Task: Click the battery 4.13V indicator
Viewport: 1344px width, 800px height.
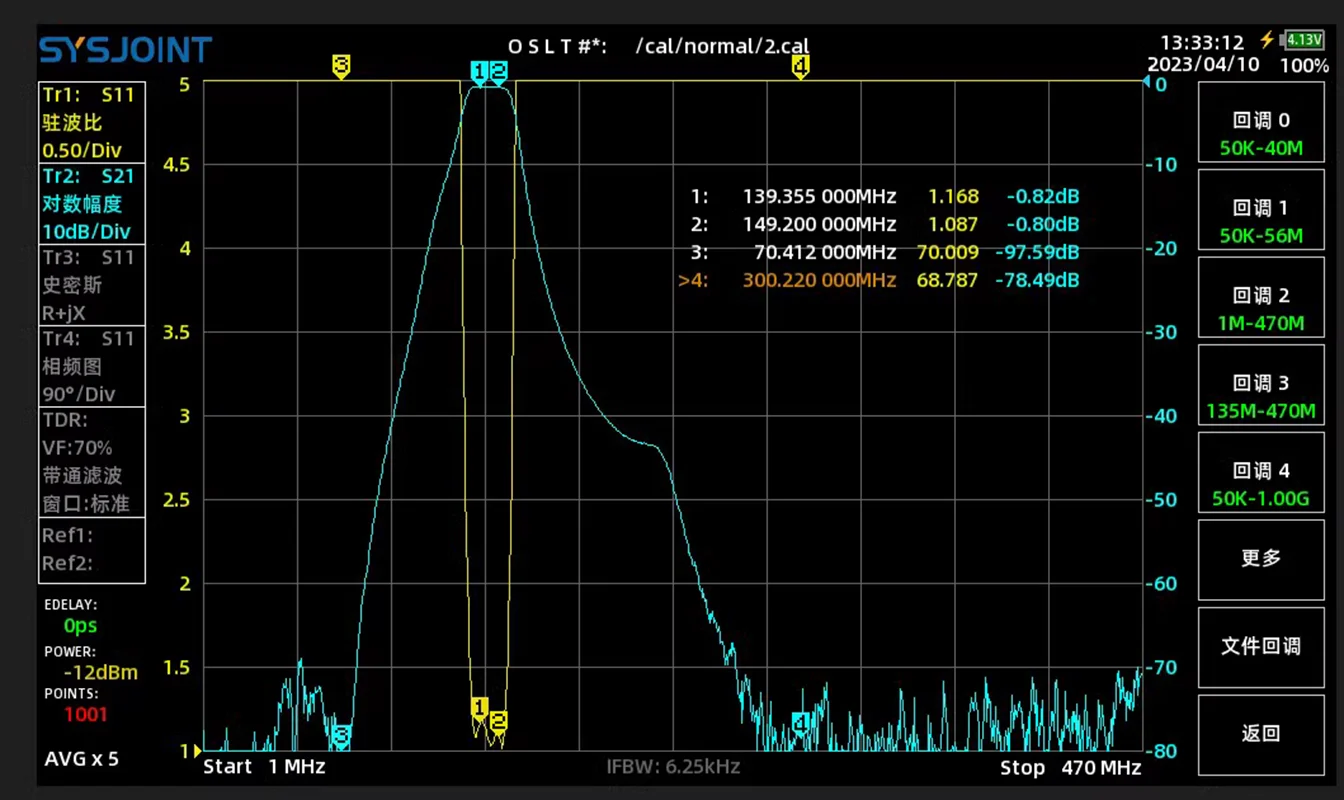Action: (x=1304, y=40)
